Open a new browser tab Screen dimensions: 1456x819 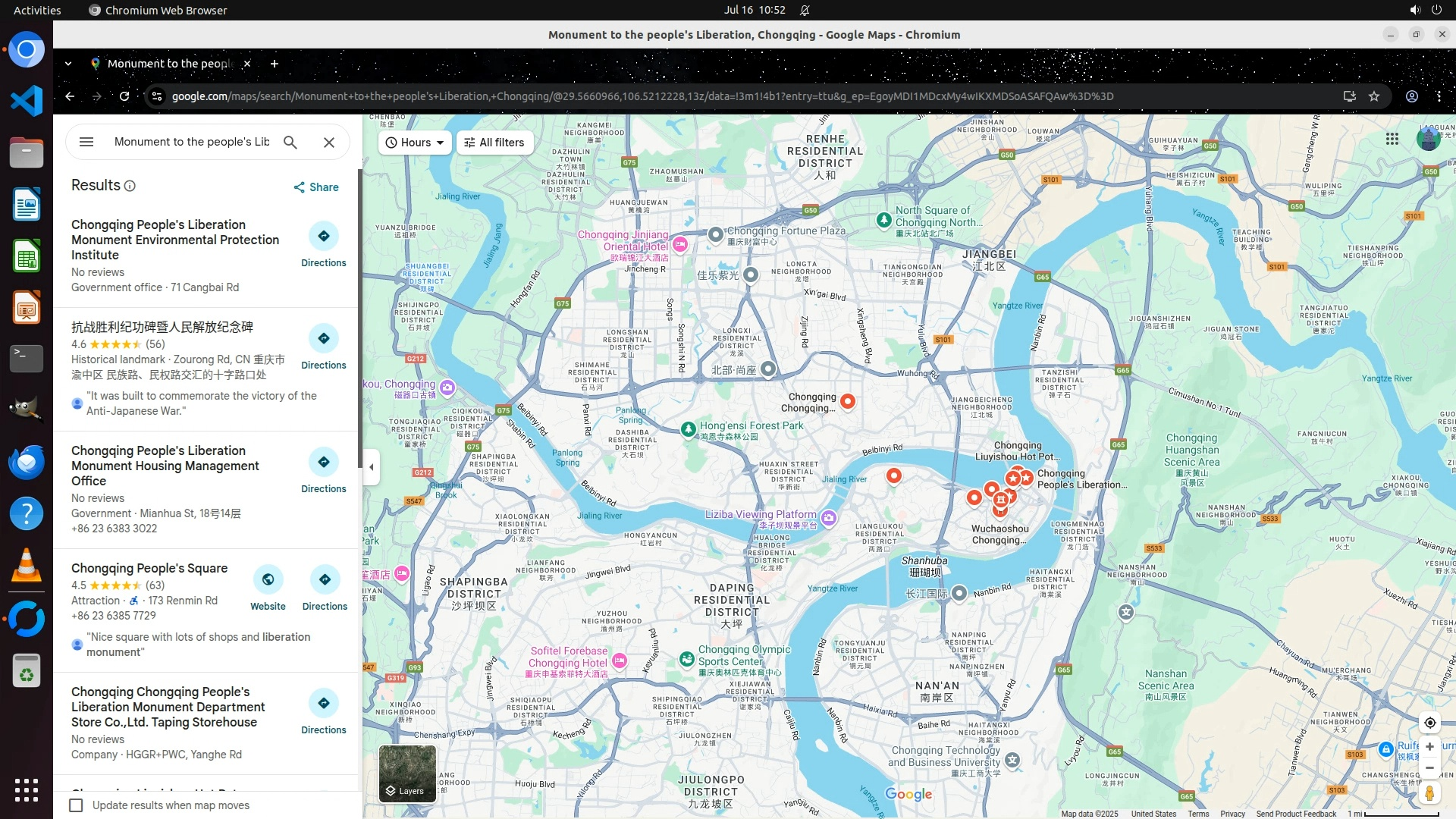coord(275,64)
